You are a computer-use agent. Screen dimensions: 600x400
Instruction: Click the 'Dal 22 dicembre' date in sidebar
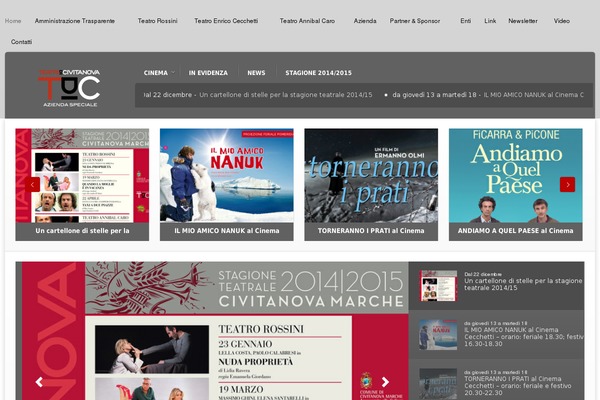point(483,274)
